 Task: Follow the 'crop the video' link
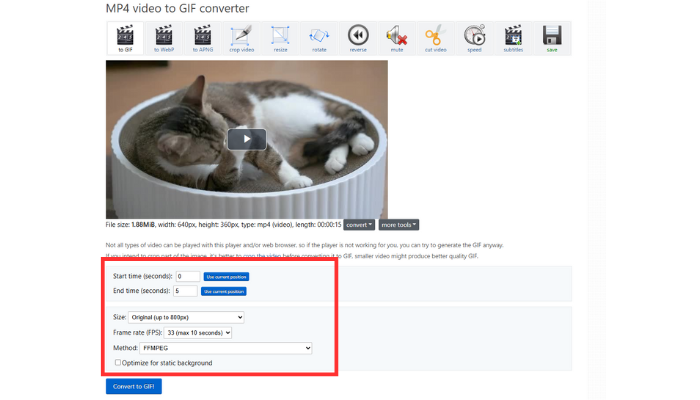coord(262,256)
